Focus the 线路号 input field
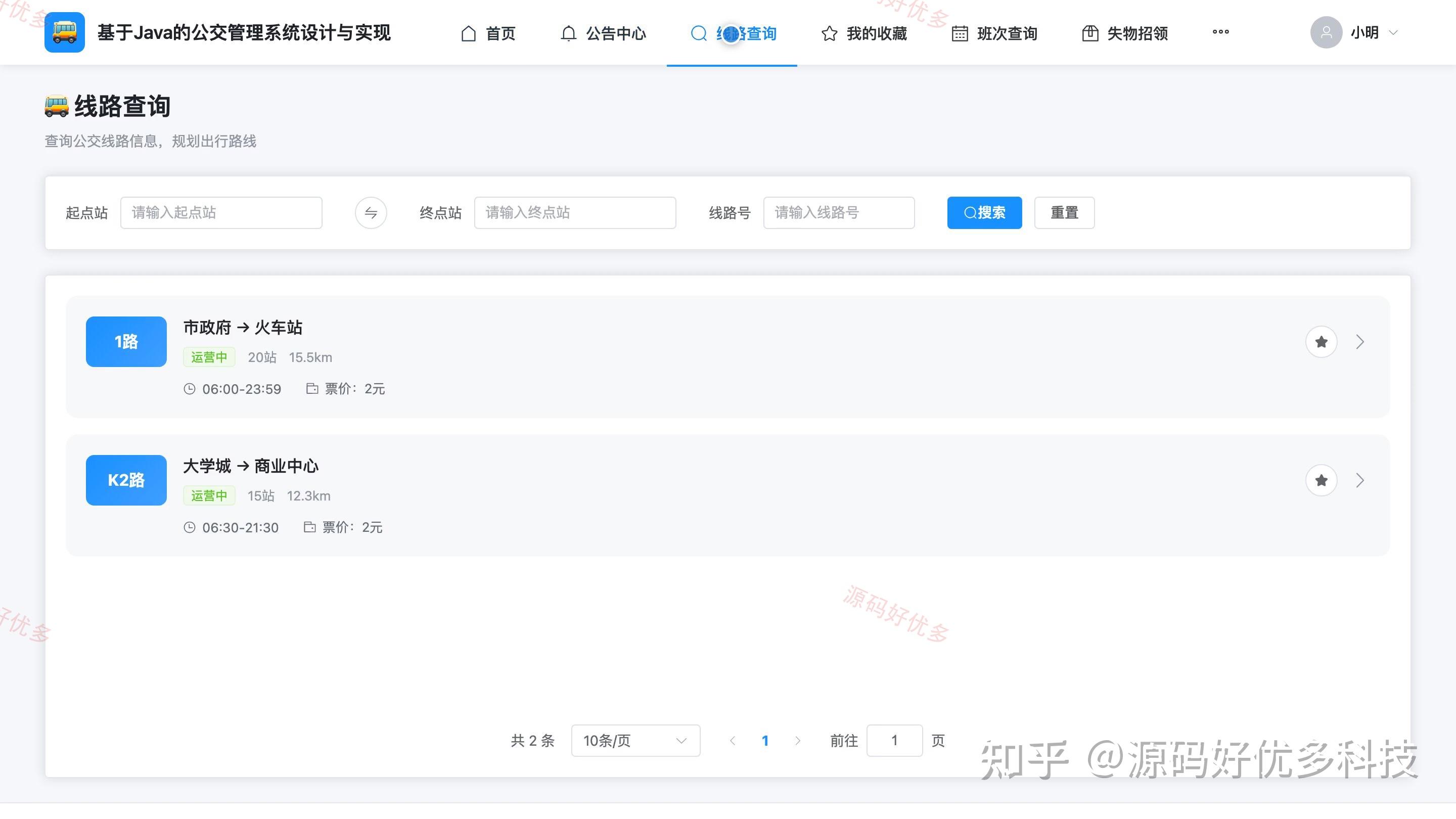The width and height of the screenshot is (1456, 819). click(x=839, y=212)
